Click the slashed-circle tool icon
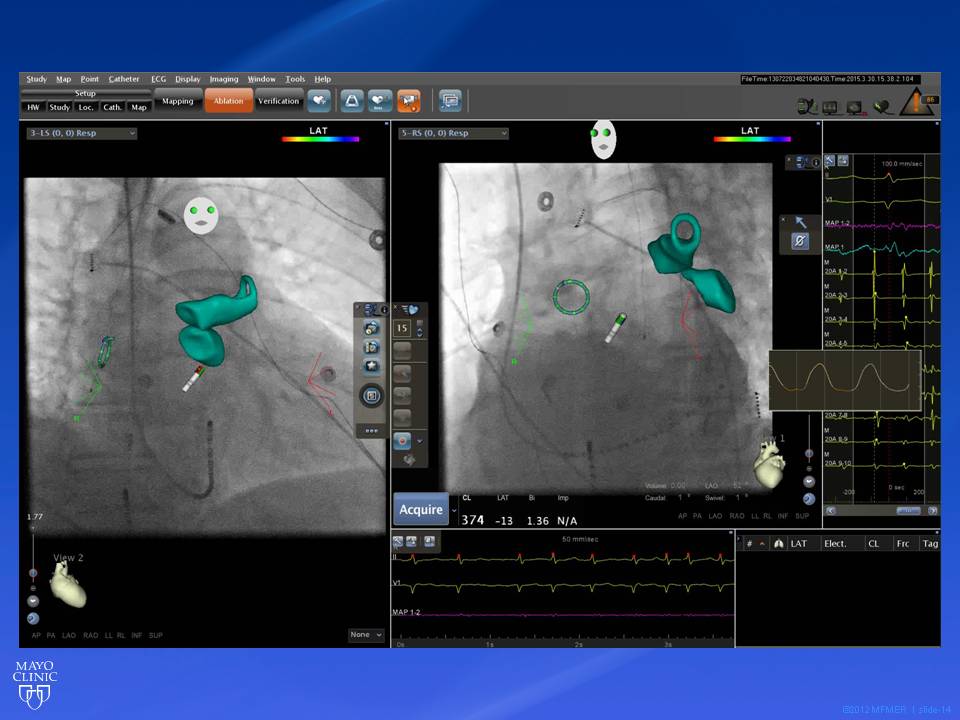 pos(800,241)
